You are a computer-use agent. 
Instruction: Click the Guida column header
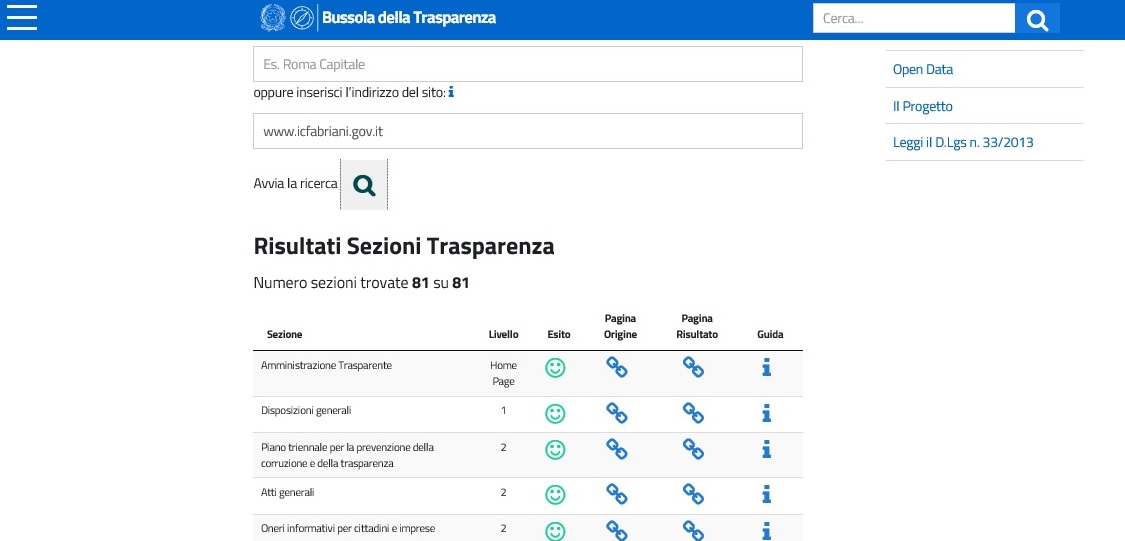[x=770, y=334]
